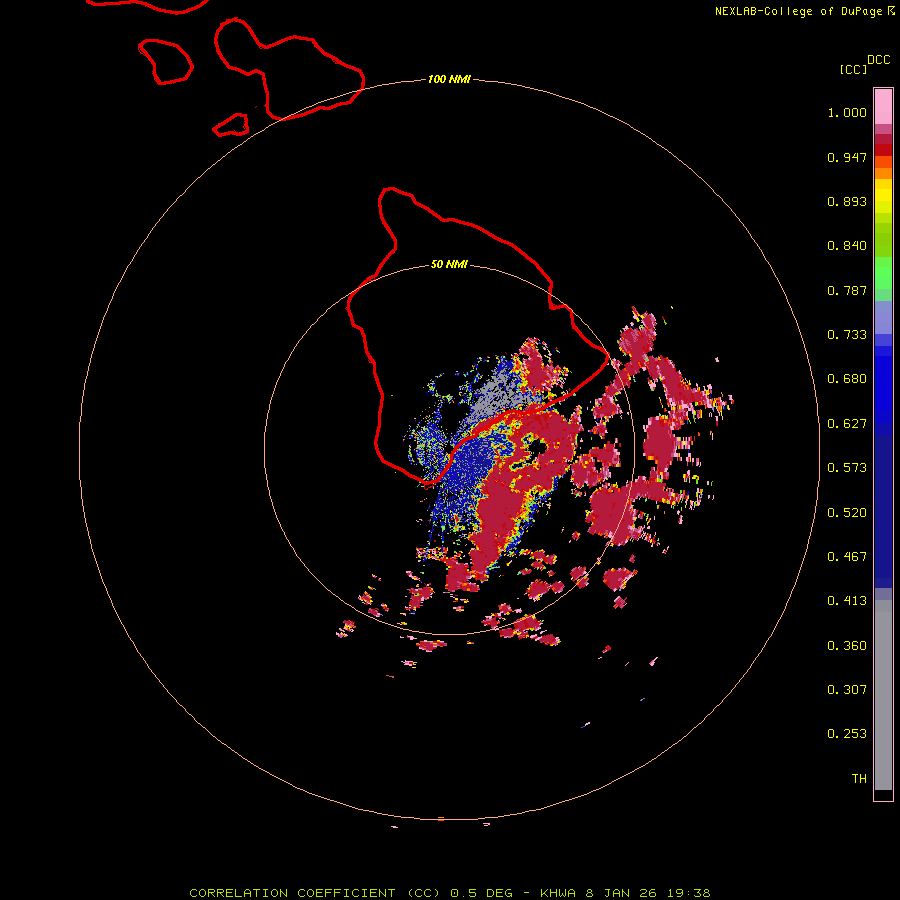Click the 100 NMI range ring label

pyautogui.click(x=449, y=79)
